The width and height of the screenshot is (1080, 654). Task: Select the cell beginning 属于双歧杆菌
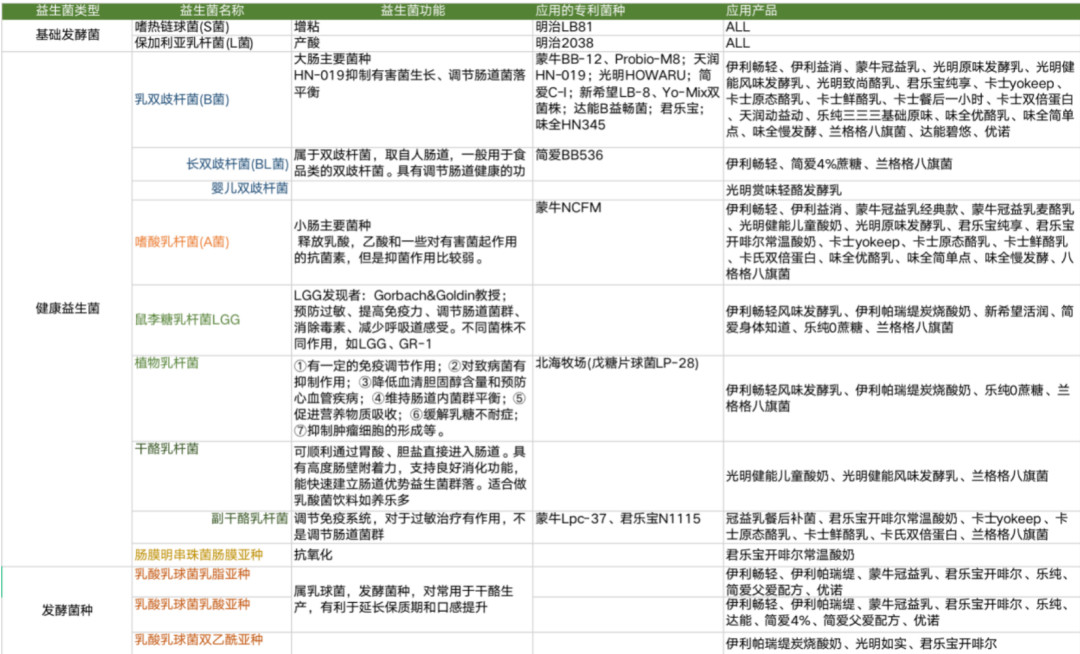(412, 164)
